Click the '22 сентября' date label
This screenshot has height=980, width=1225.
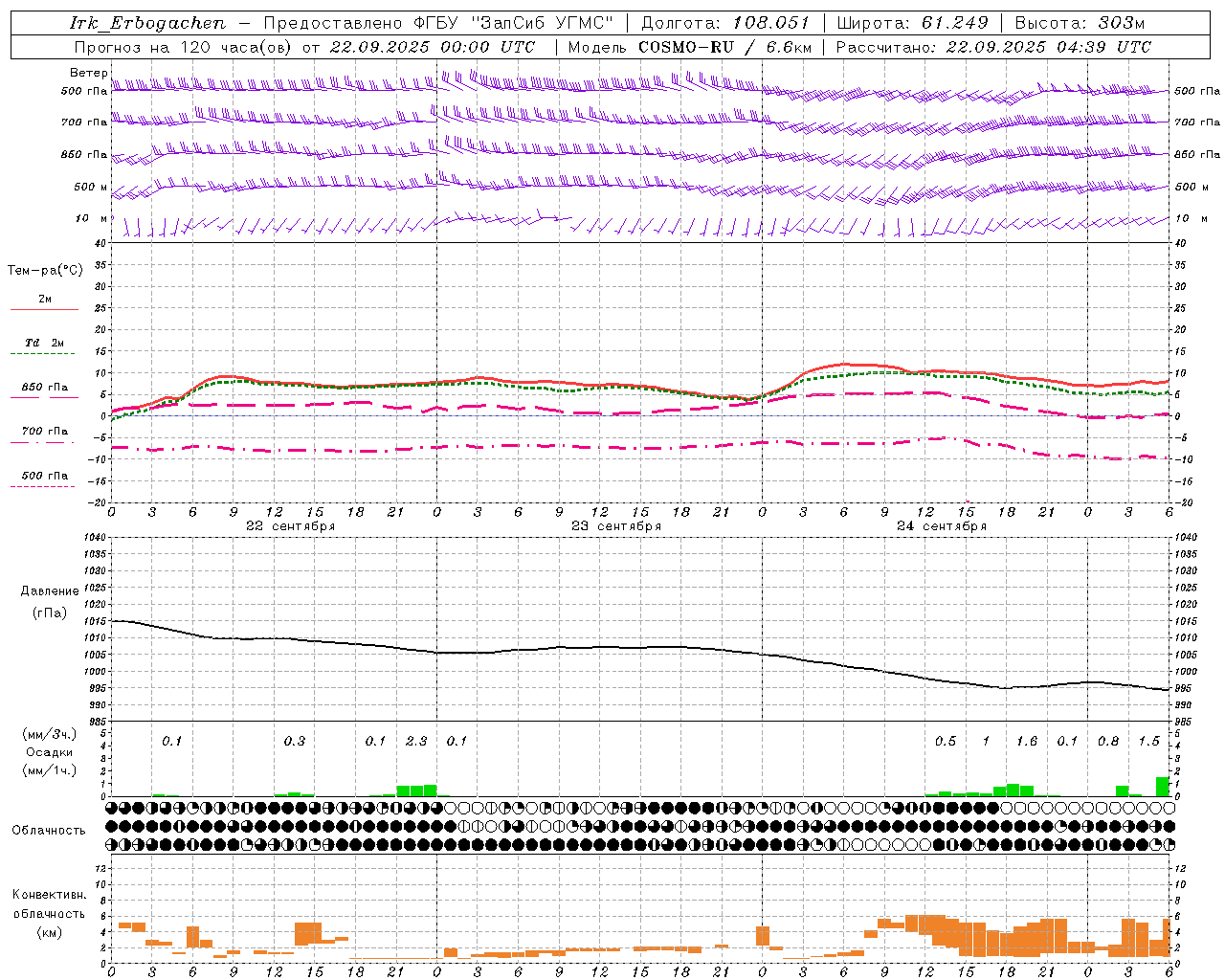click(291, 526)
